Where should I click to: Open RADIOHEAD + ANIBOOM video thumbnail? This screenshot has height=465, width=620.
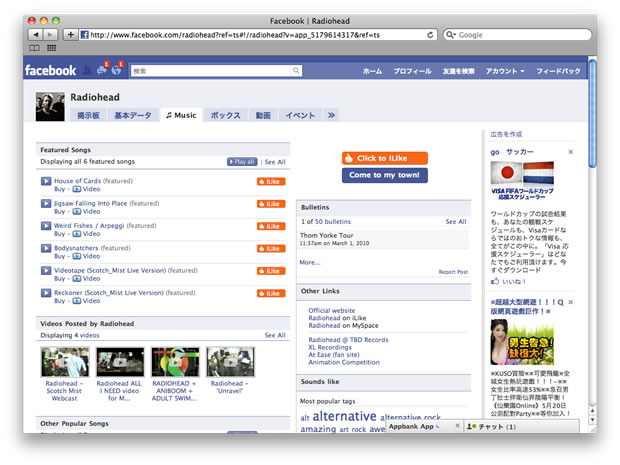175,362
